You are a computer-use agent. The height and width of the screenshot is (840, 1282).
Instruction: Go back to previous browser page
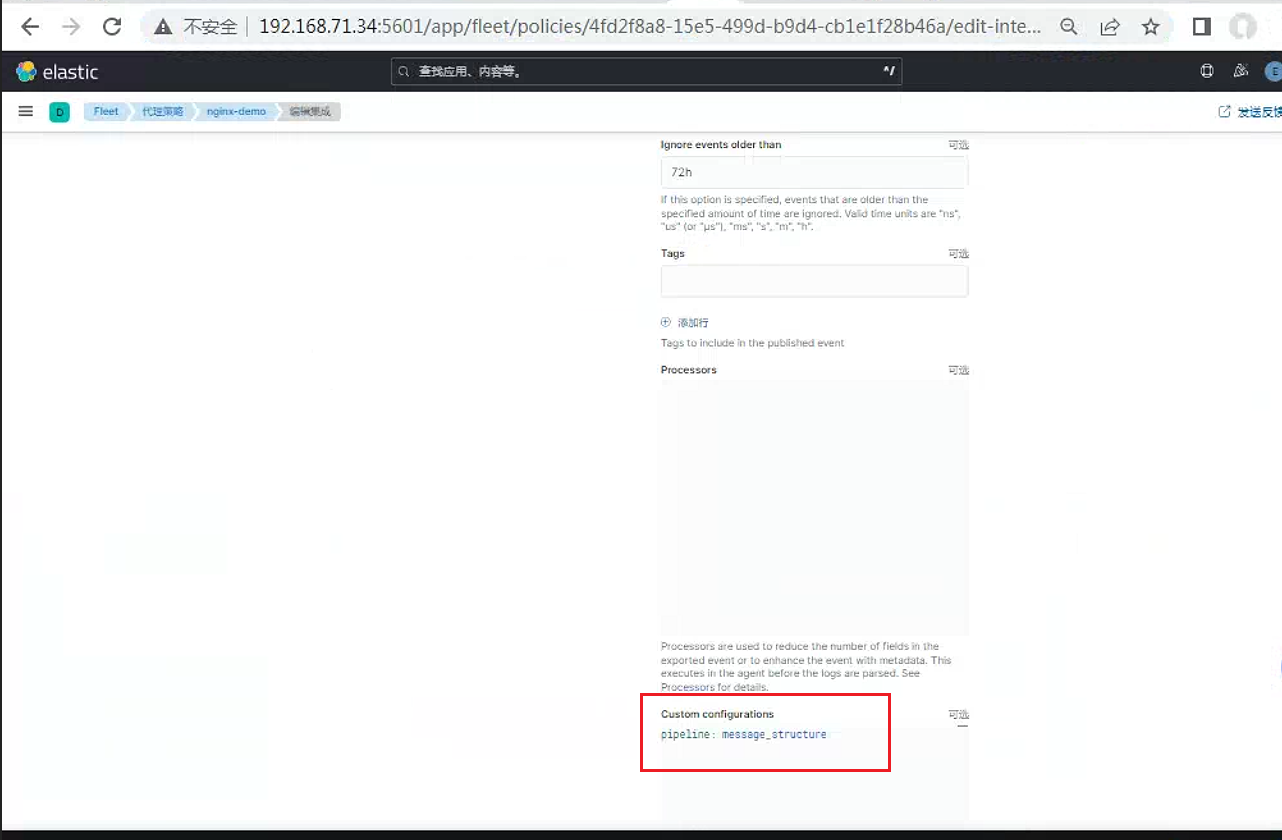click(x=30, y=27)
